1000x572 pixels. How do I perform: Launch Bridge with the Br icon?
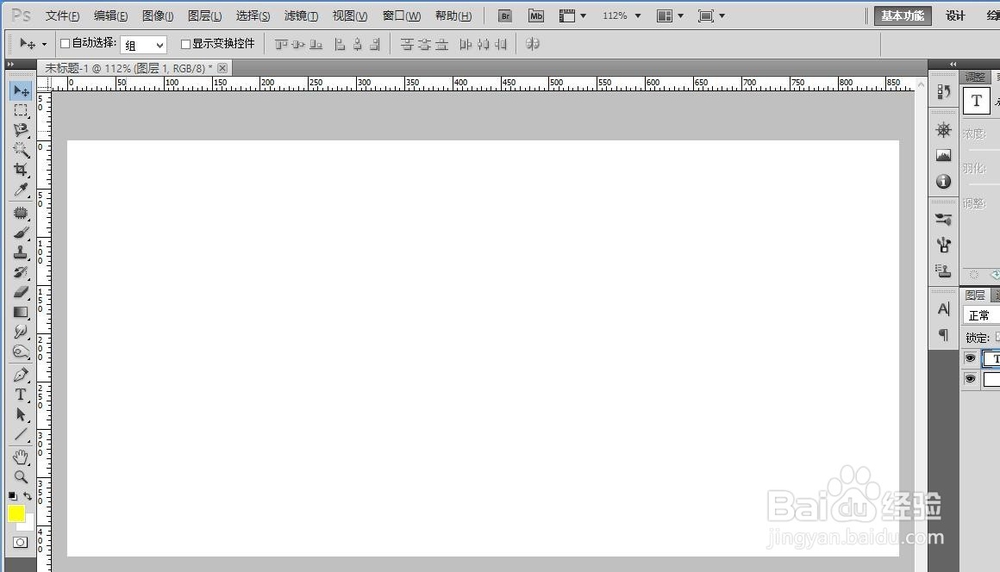[505, 16]
